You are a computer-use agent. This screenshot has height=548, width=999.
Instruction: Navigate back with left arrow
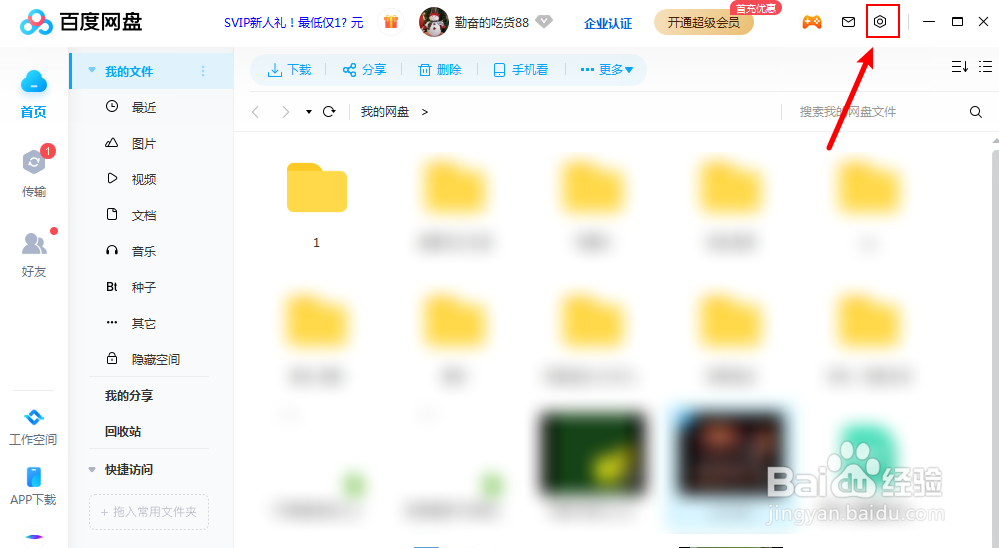pos(255,112)
